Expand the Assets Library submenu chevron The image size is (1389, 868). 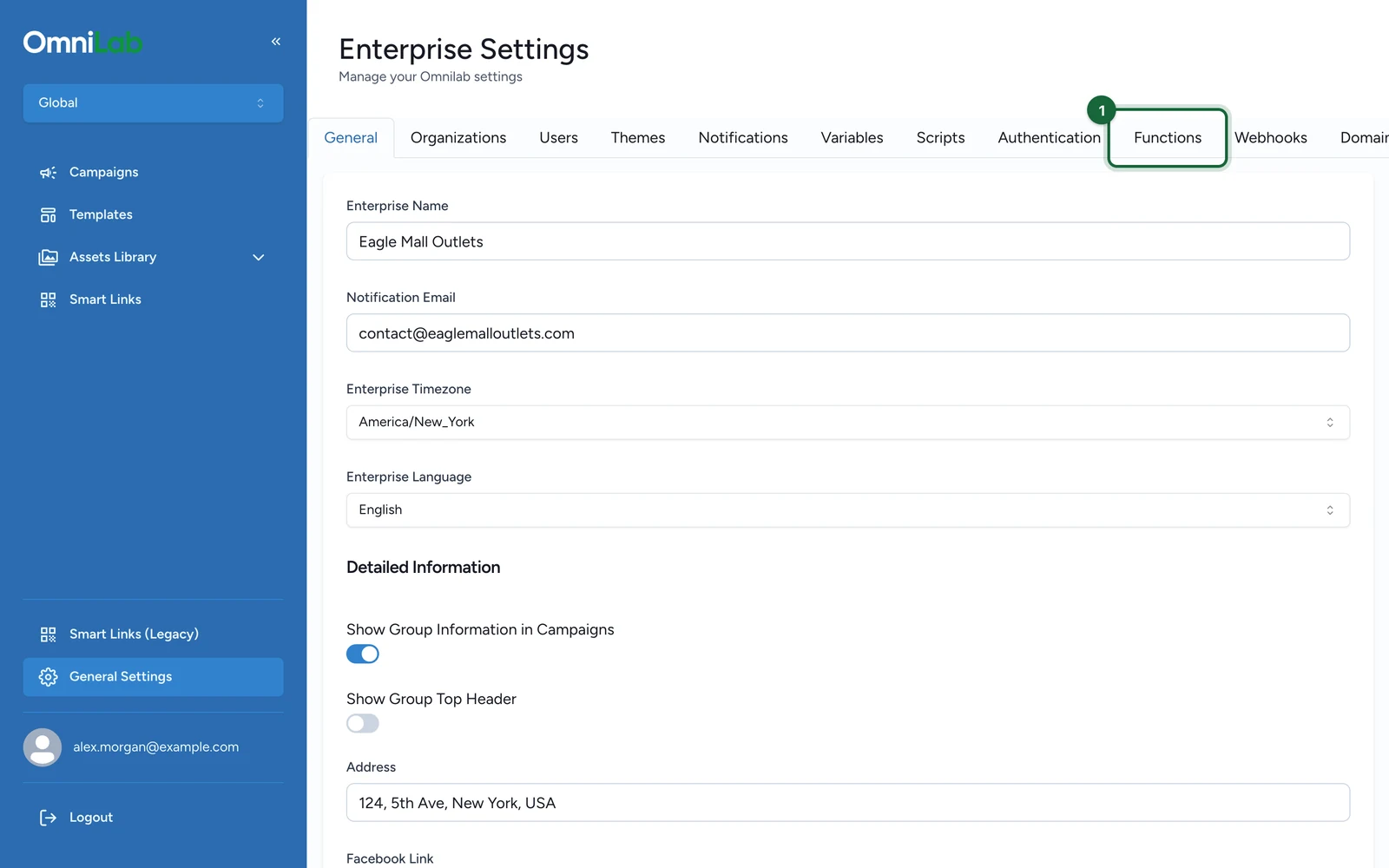point(259,258)
